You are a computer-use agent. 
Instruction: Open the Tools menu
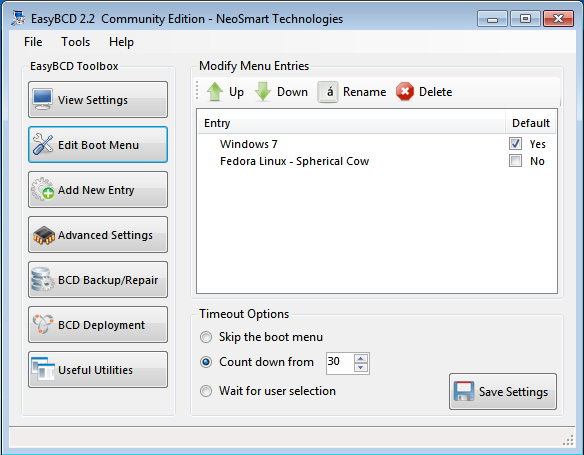(x=76, y=42)
